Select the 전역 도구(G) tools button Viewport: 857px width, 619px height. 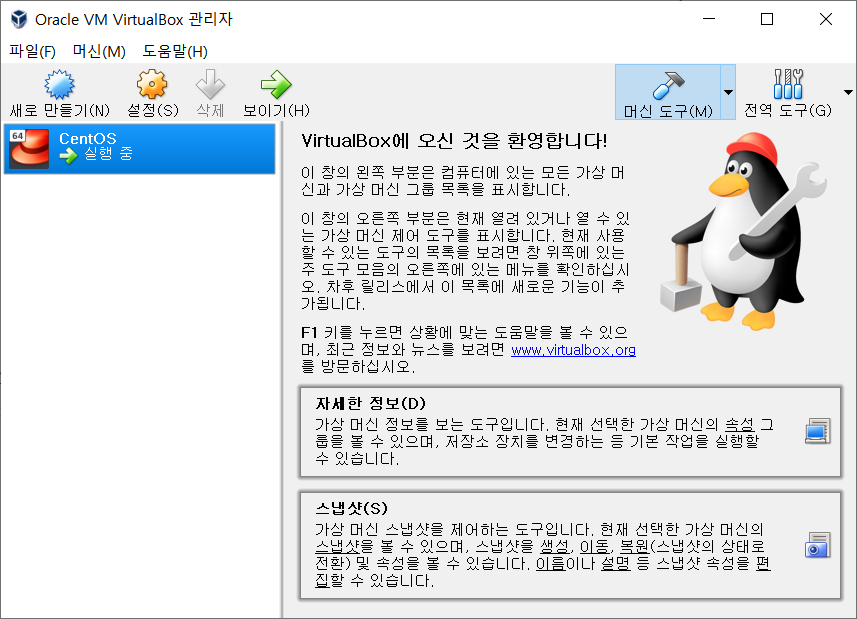point(788,92)
